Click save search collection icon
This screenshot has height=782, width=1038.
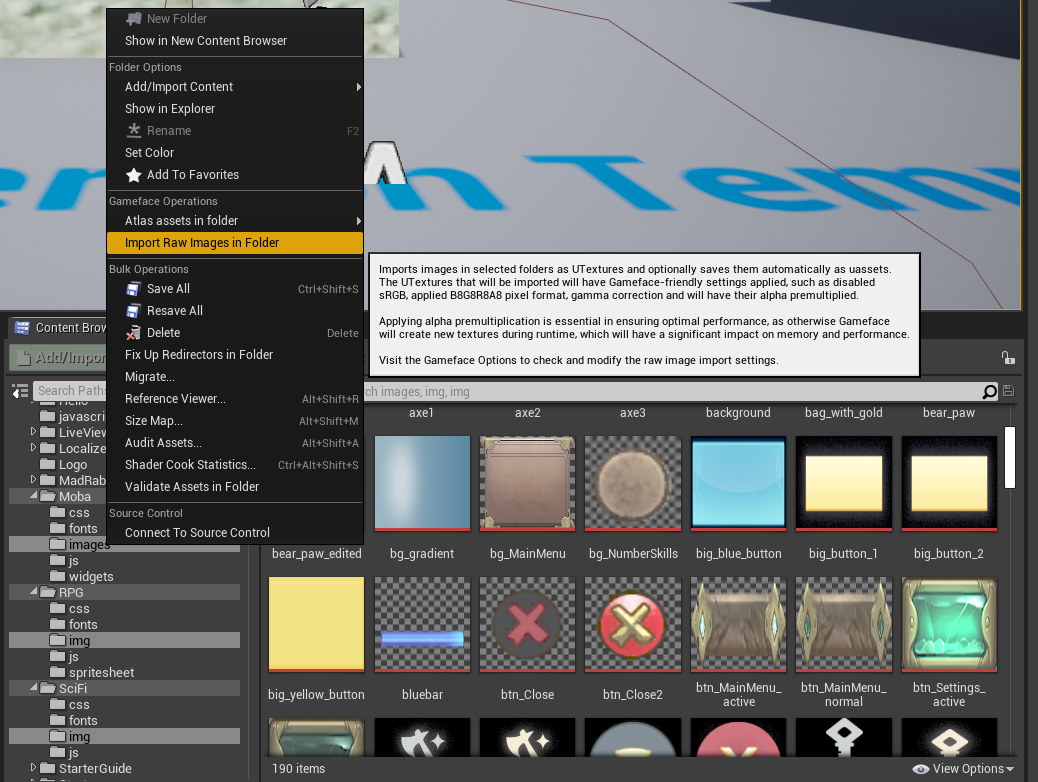[x=1008, y=391]
